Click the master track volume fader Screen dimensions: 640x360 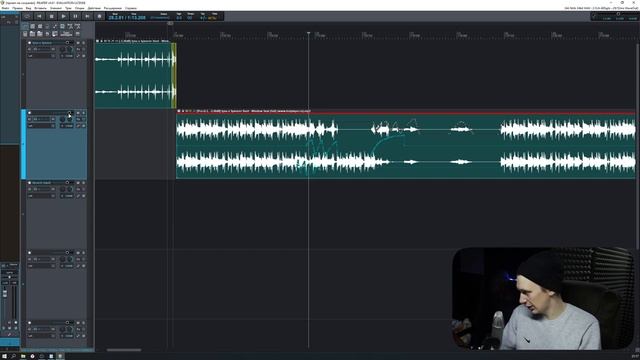pyautogui.click(x=5, y=292)
